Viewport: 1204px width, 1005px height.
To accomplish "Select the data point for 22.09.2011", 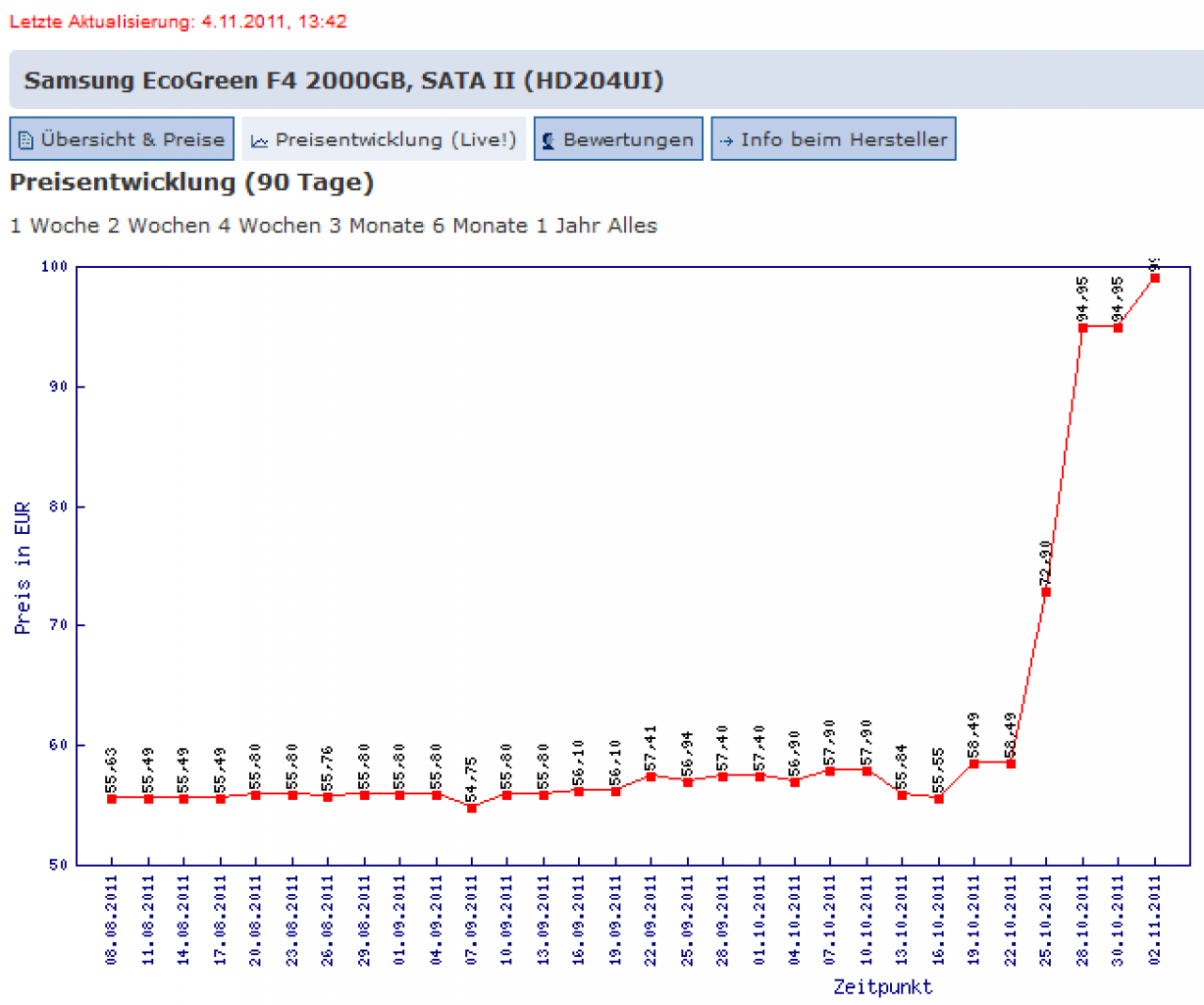I will coord(651,776).
